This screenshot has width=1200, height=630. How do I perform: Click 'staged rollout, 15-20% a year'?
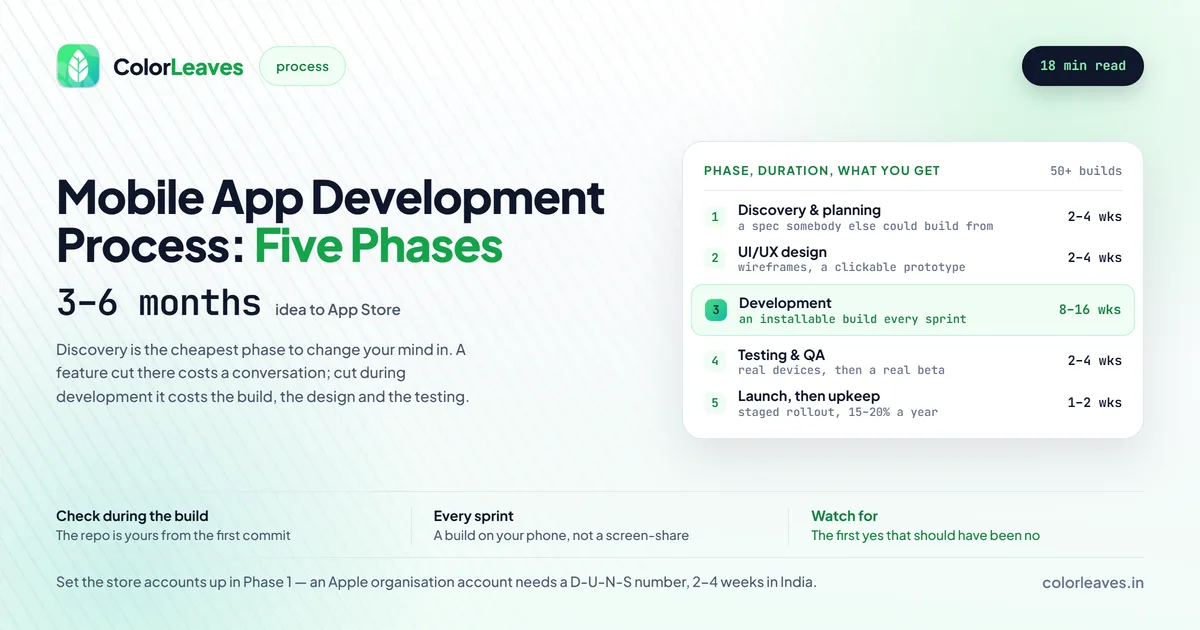pyautogui.click(x=838, y=412)
